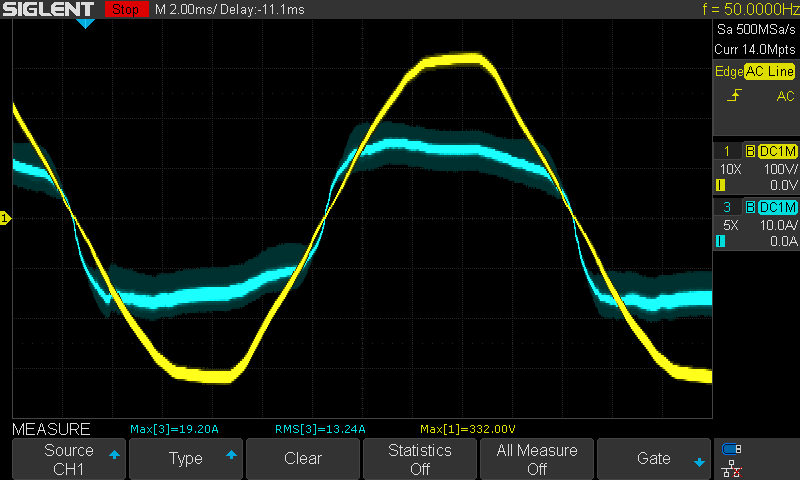Click channel 3 10.0A/ scale value

[779, 225]
